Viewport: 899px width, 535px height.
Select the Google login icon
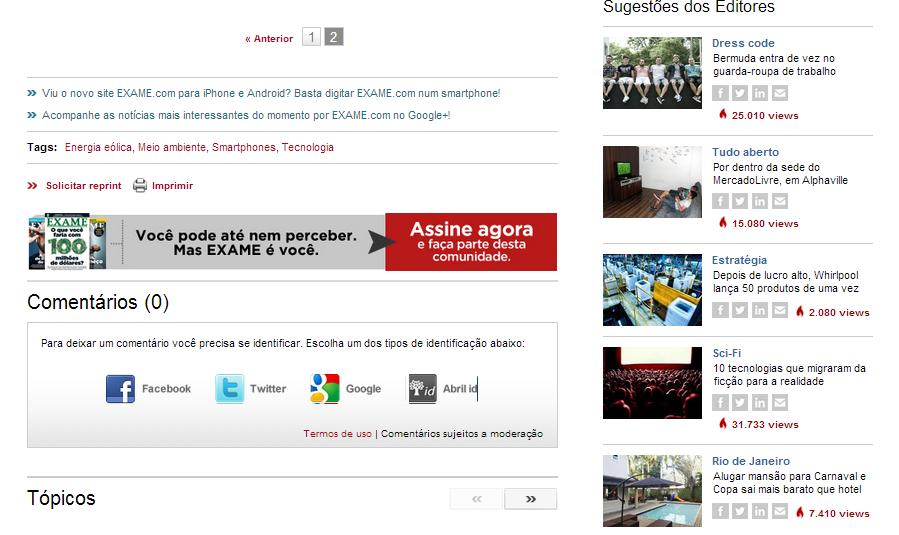[x=325, y=389]
